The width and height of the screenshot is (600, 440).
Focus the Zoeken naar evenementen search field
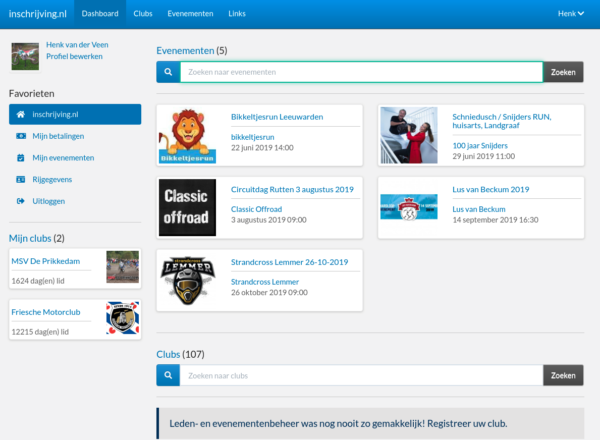361,72
